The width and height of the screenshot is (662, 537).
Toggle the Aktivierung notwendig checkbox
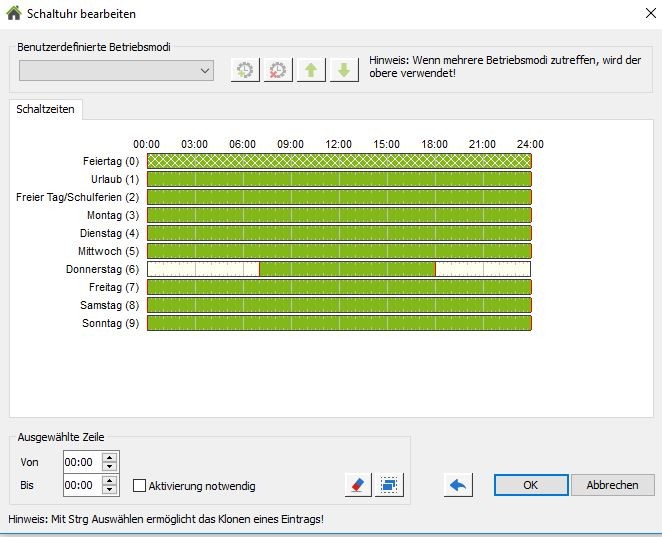(x=139, y=485)
